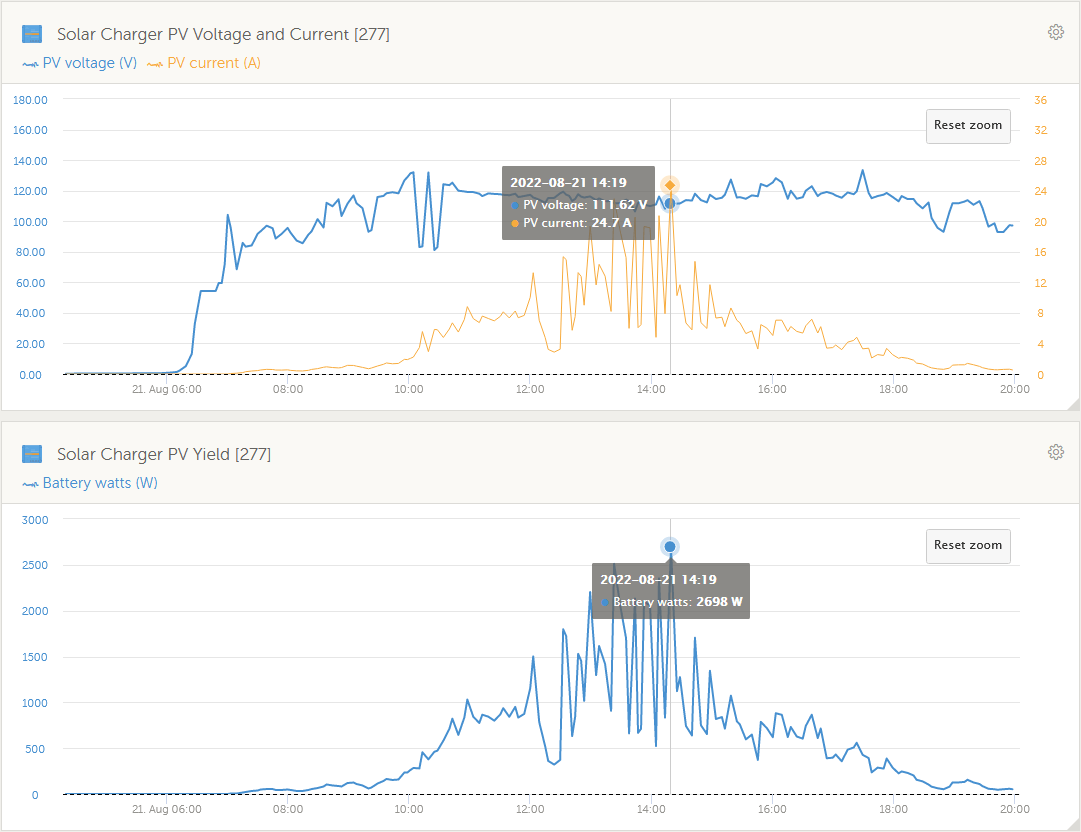Click the Battery watts peak point marker
Viewport: 1081px width, 832px height.
tap(670, 546)
